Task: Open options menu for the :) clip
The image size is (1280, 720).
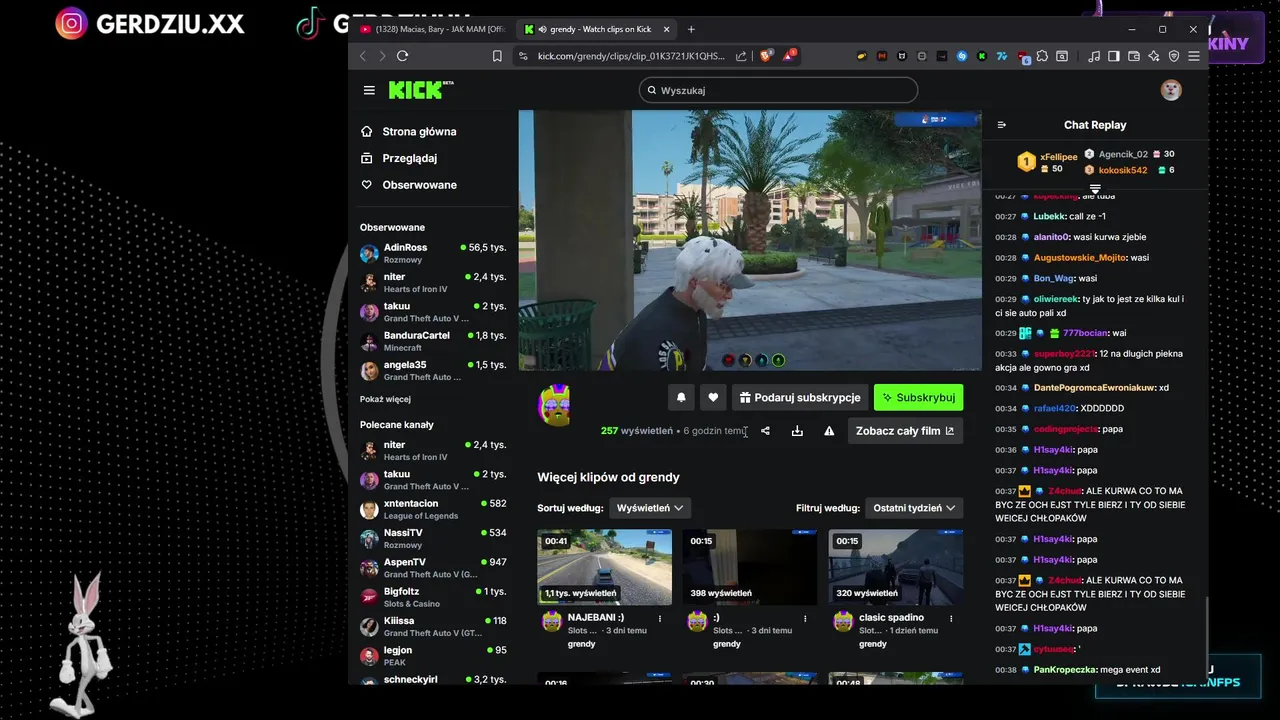Action: (x=805, y=619)
